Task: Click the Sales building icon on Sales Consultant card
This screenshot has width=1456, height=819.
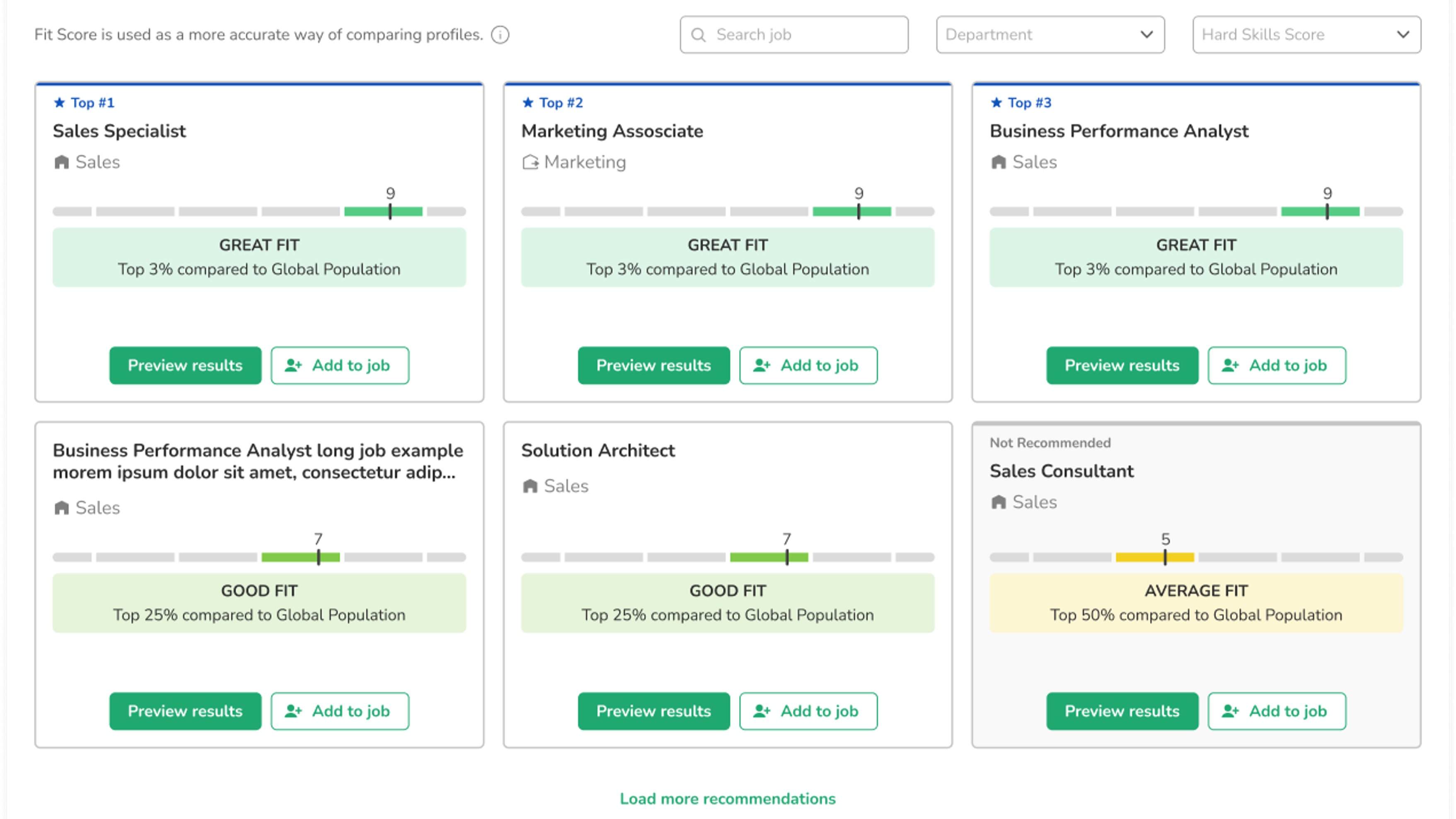Action: [x=998, y=502]
